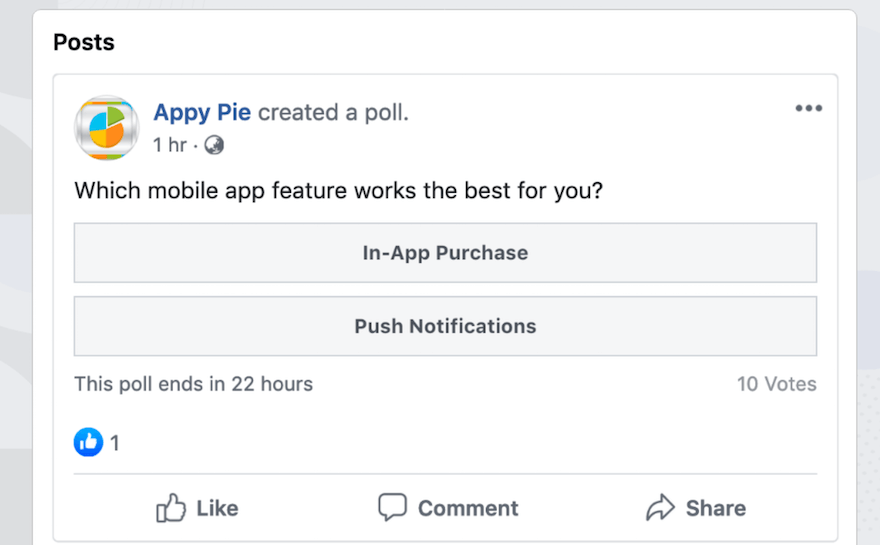Click the Appy Pie profile picture
Image resolution: width=880 pixels, height=545 pixels.
pos(107,128)
